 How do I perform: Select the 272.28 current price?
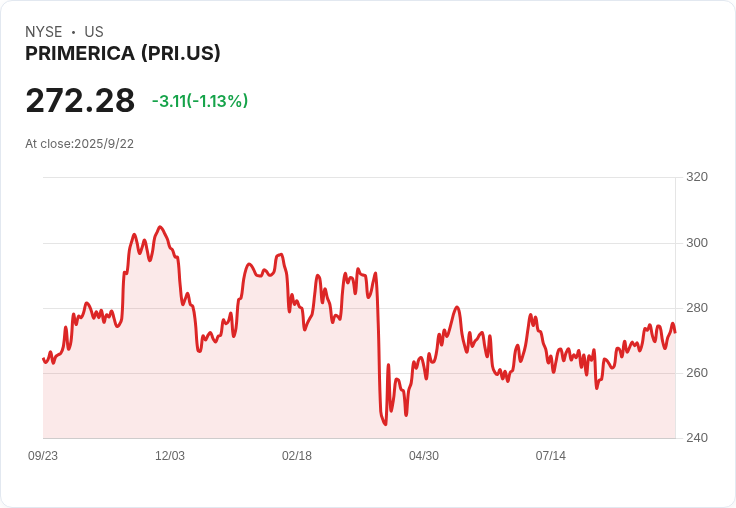[80, 101]
